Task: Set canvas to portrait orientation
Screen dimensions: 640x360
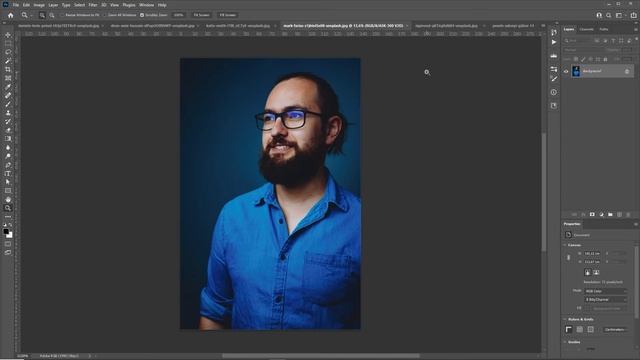Action: click(588, 272)
